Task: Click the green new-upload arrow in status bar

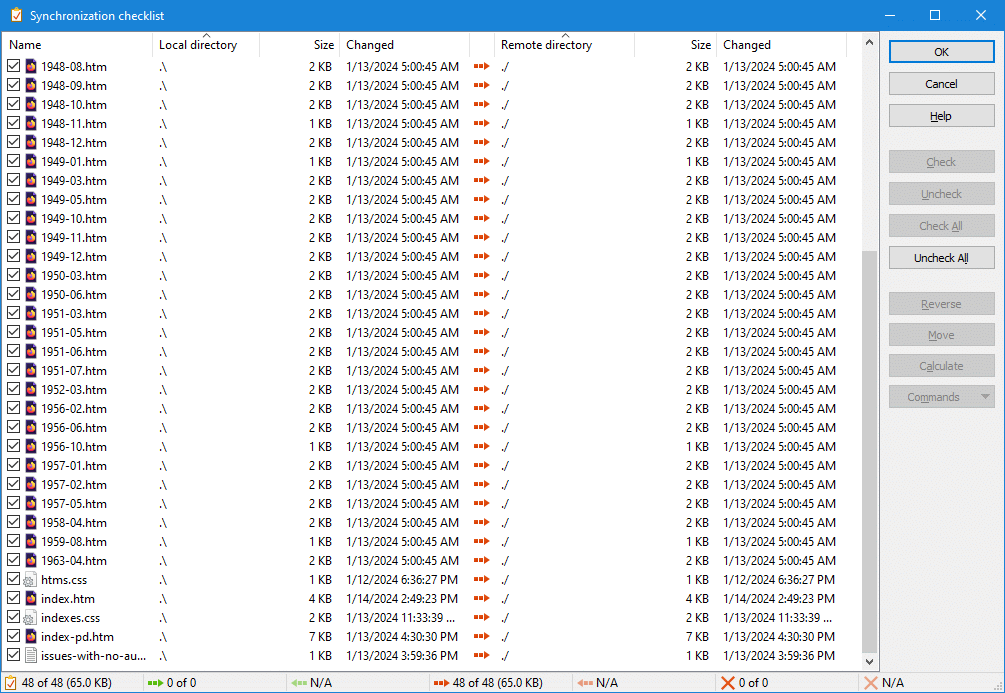Action: [x=155, y=683]
